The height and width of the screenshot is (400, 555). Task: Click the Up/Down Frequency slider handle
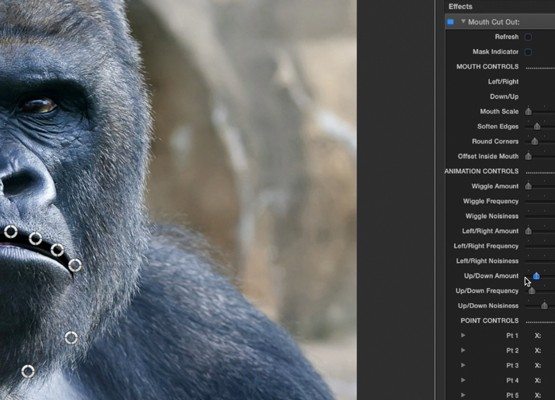[x=532, y=291]
